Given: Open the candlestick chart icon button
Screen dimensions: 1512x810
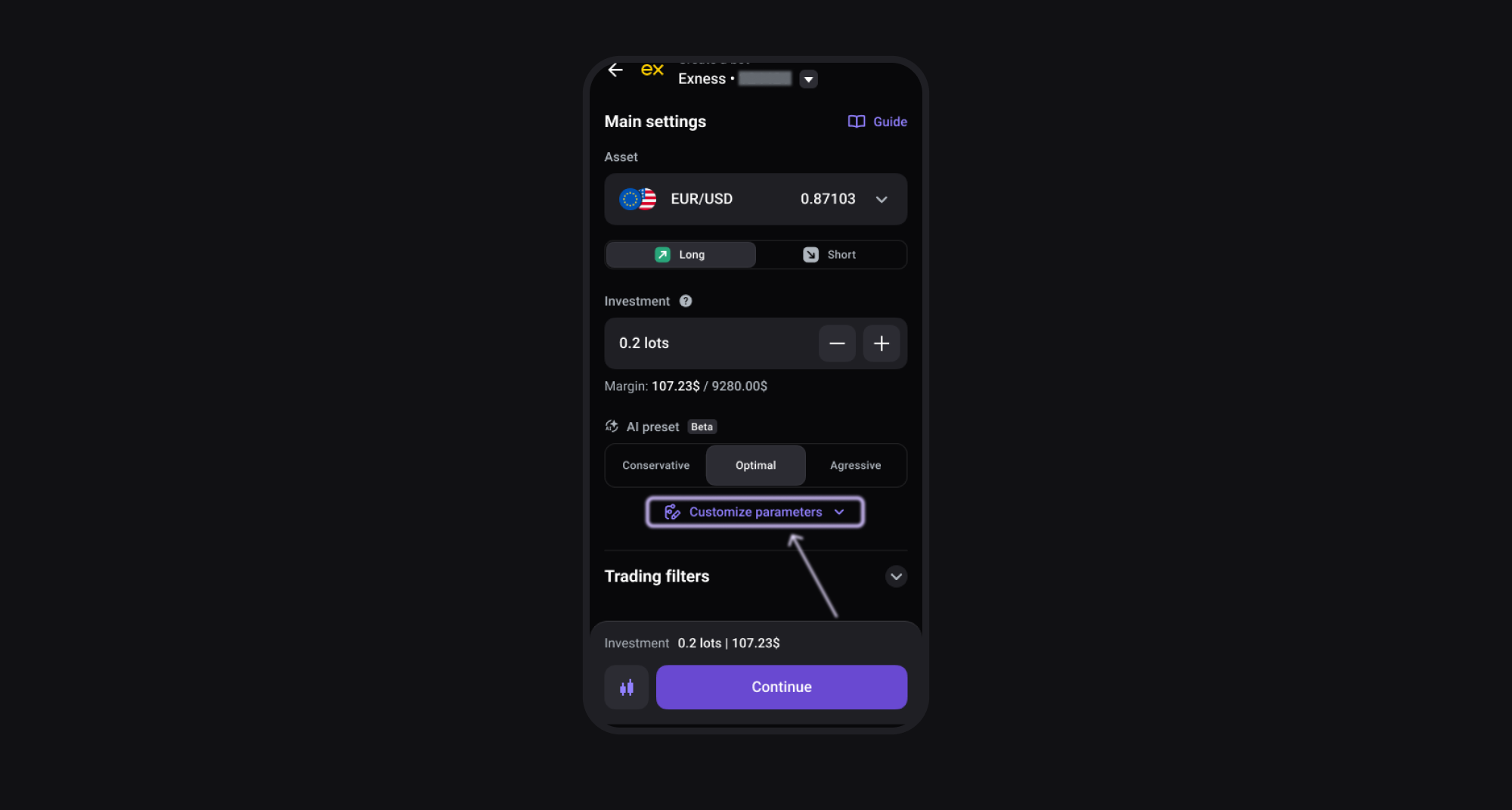Looking at the screenshot, I should pos(627,687).
